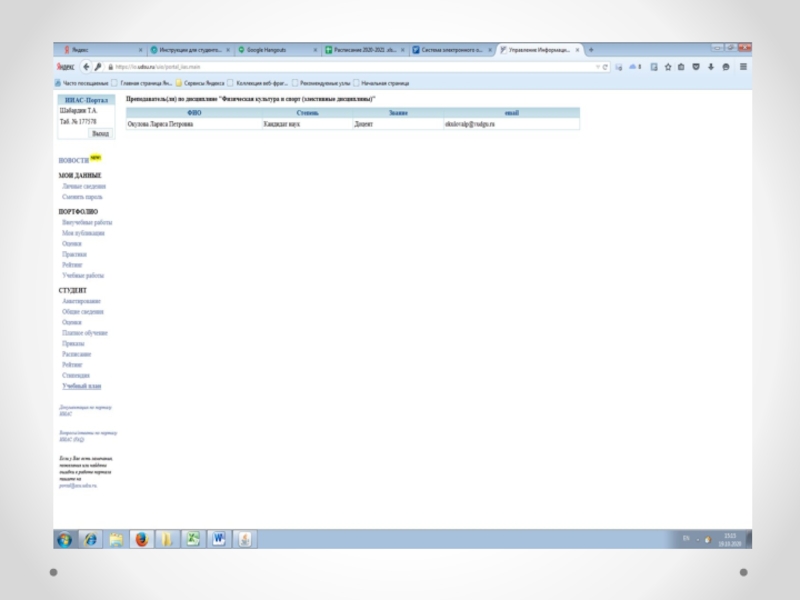Open the hamburger menu of the browser
The height and width of the screenshot is (600, 800).
pos(743,67)
